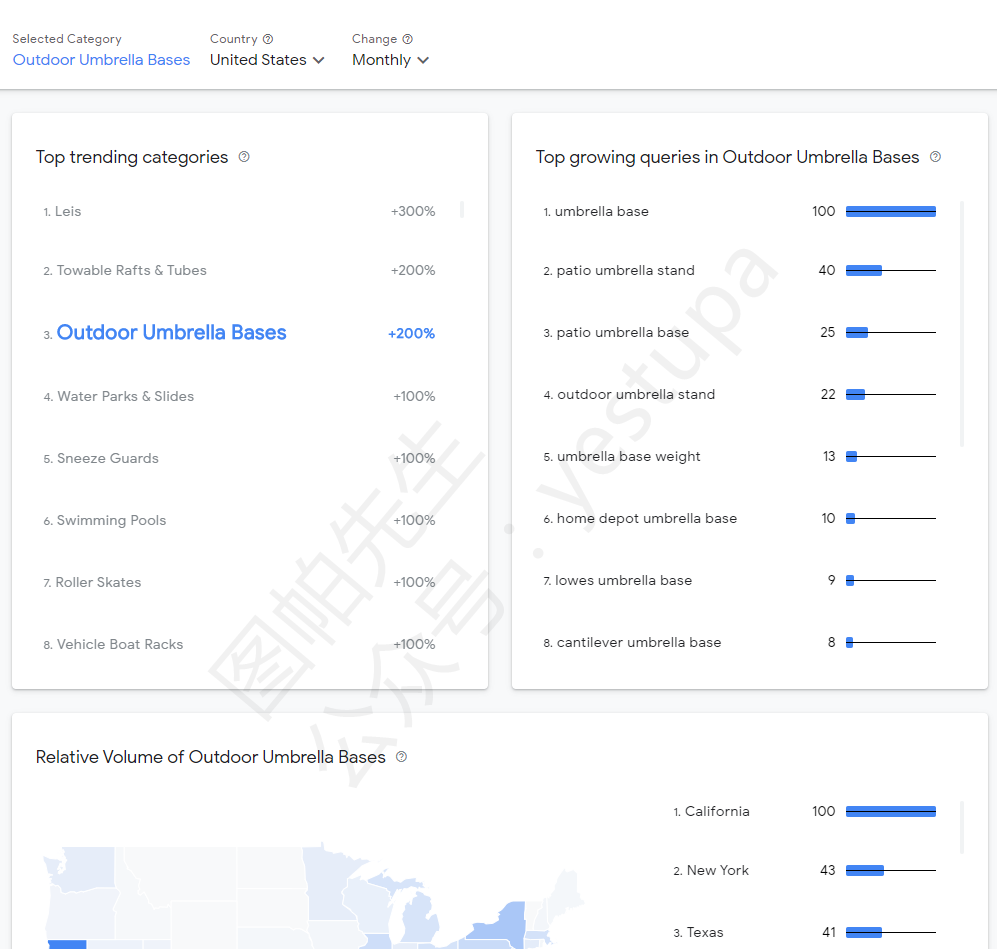Click the umbrella base query bar
This screenshot has width=997, height=949.
click(x=890, y=212)
